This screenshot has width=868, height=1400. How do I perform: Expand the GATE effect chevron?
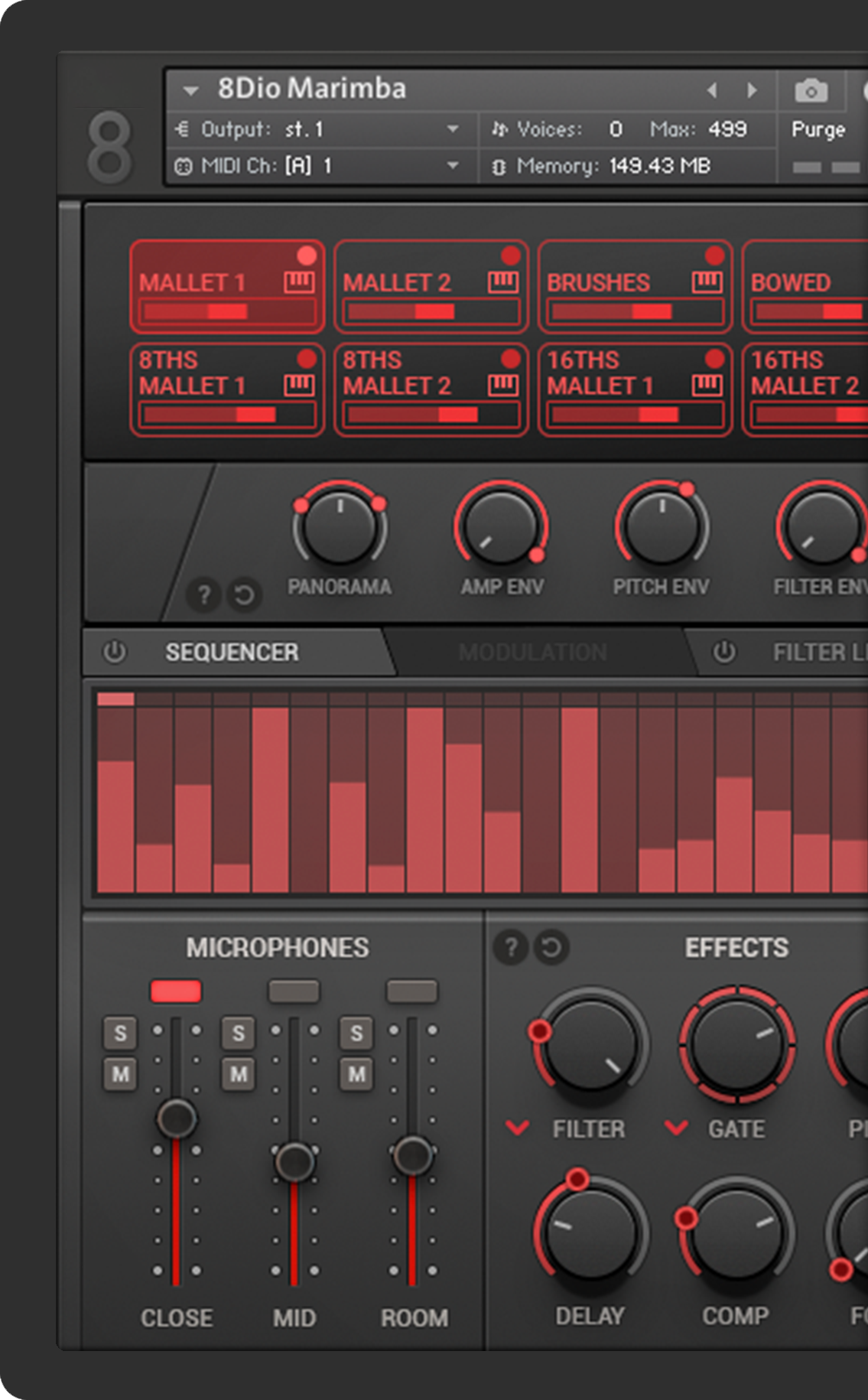pos(676,1128)
